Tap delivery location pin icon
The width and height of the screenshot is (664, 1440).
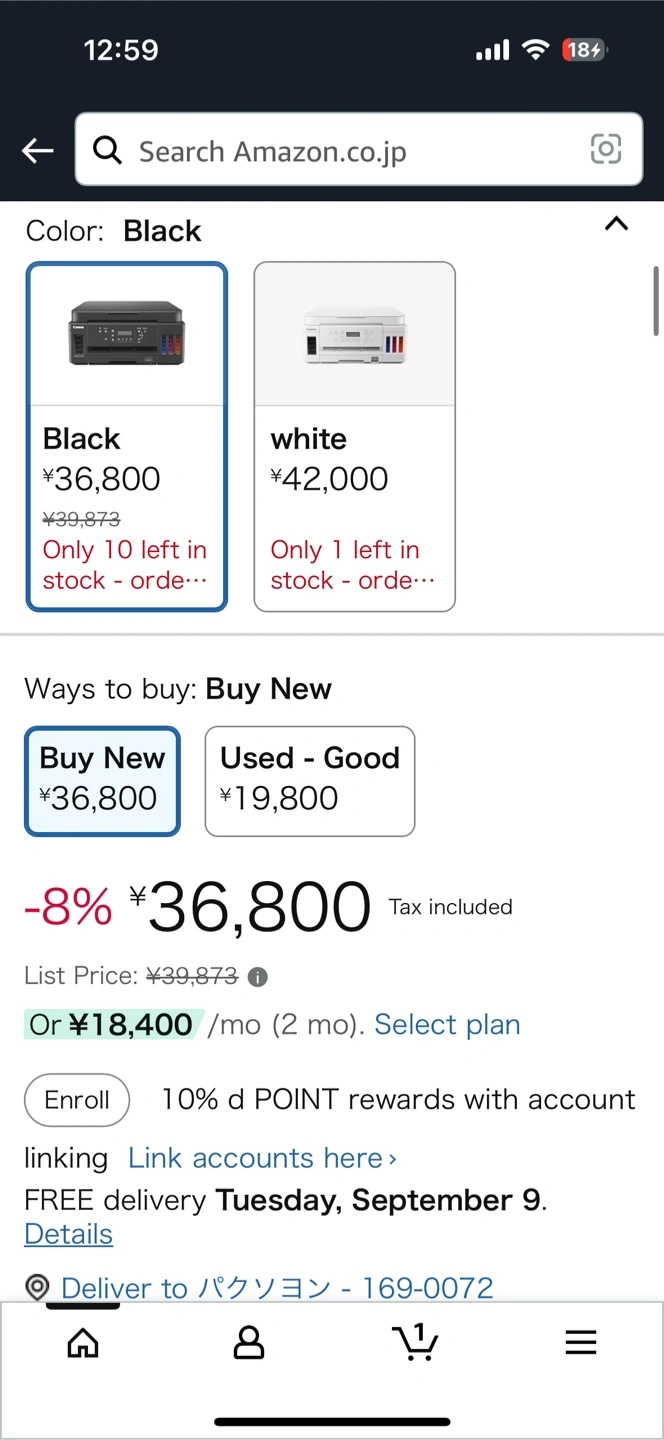37,1288
